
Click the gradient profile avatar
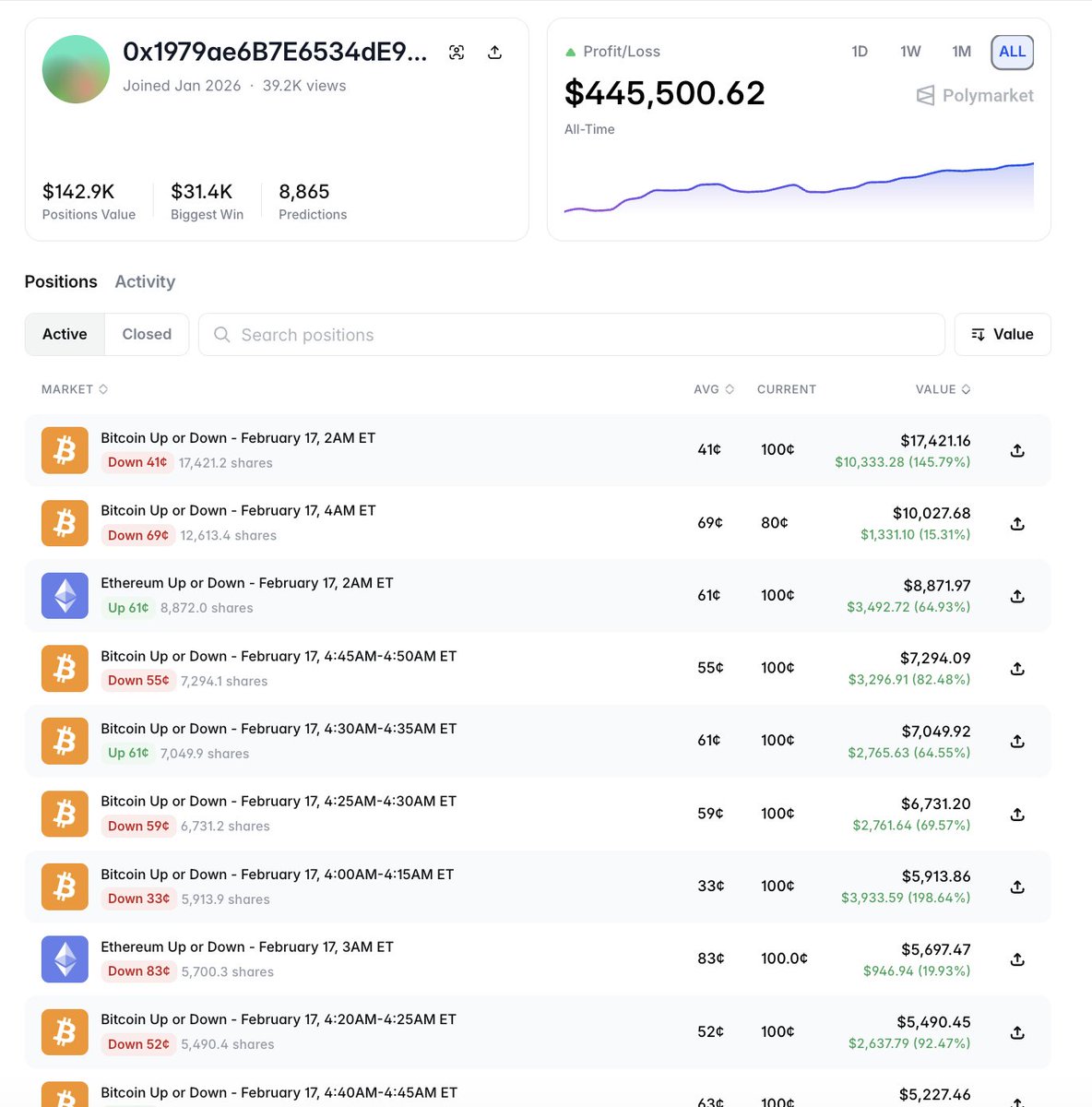[77, 69]
